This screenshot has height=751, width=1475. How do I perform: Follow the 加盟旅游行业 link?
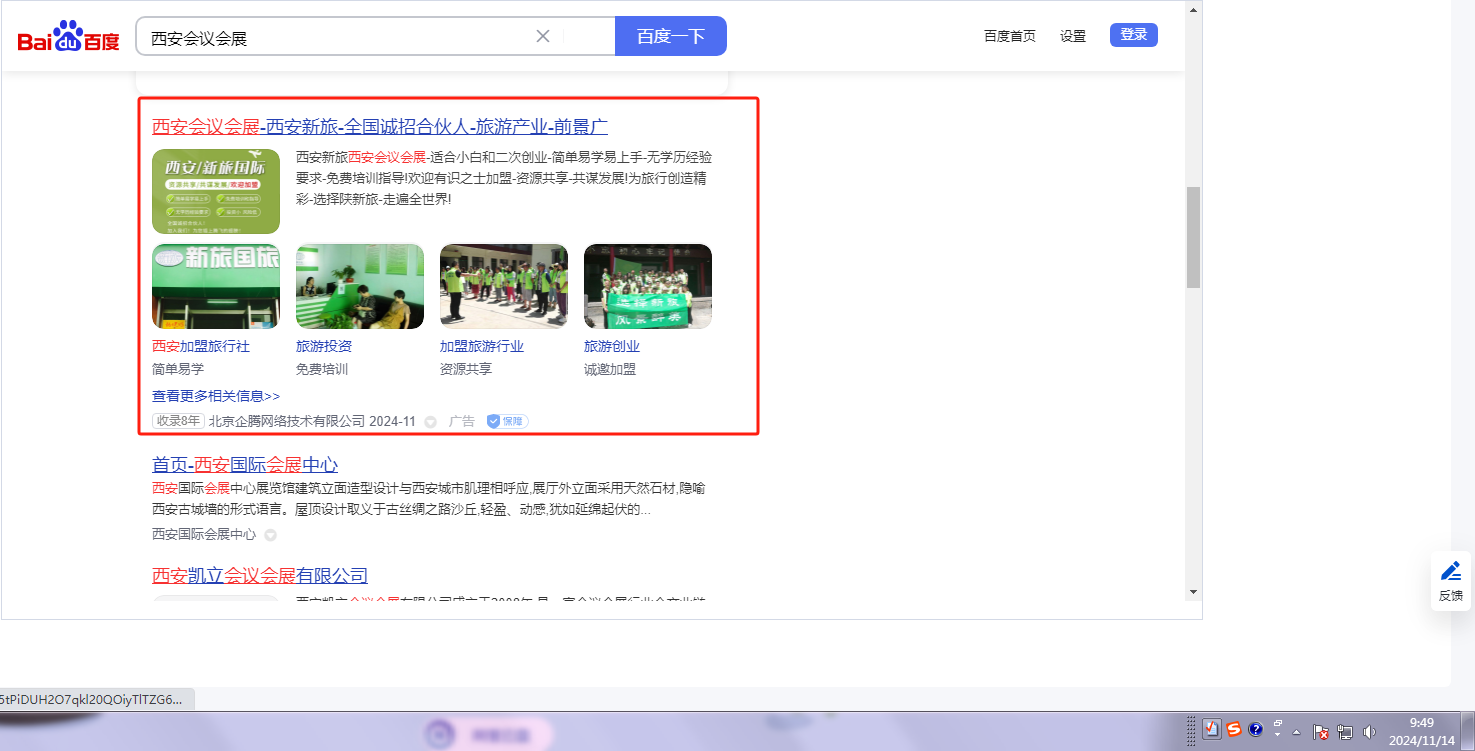(x=482, y=346)
